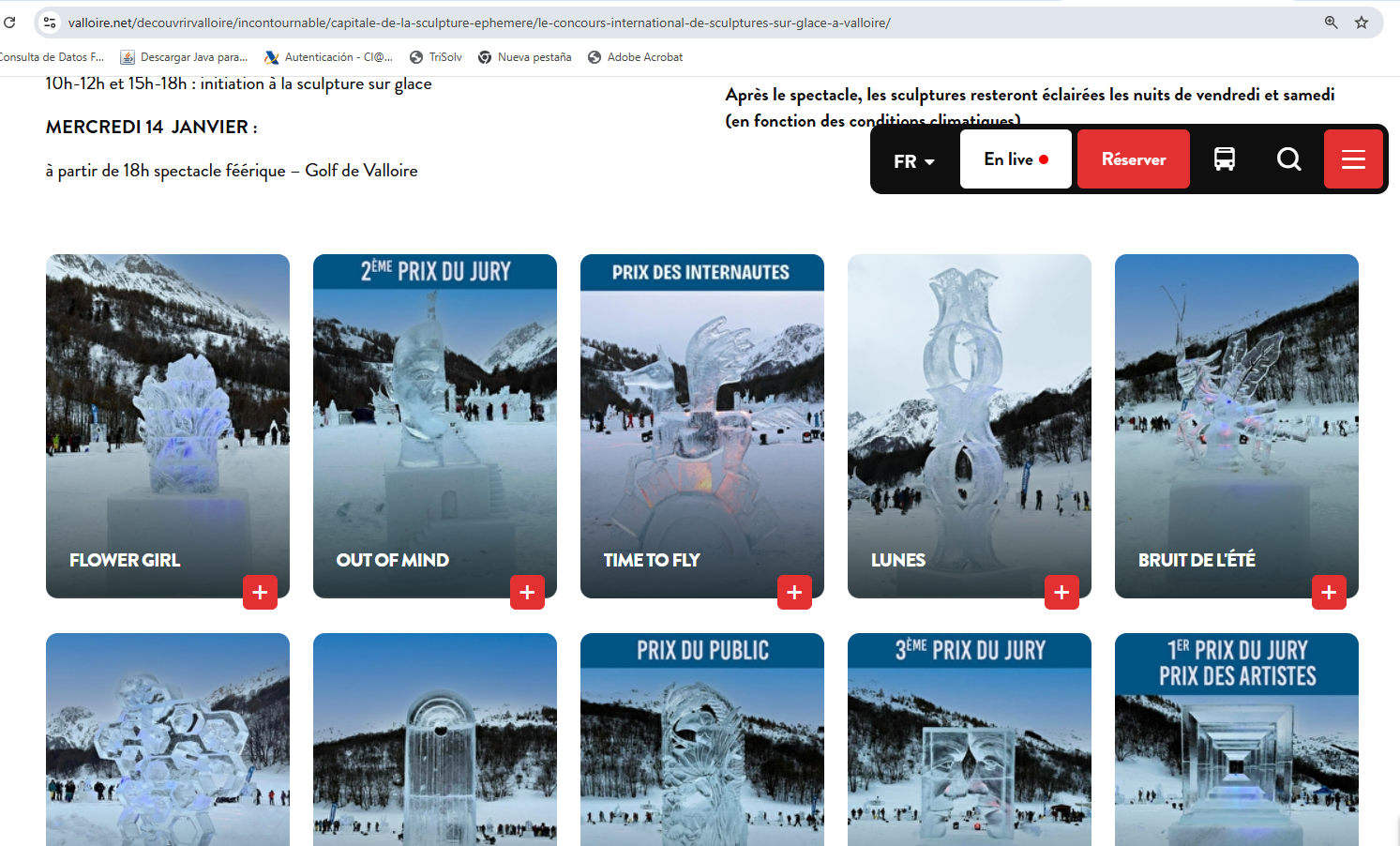The image size is (1400, 846).
Task: Open the hexagon snowflake sculpture photo
Action: point(168,740)
